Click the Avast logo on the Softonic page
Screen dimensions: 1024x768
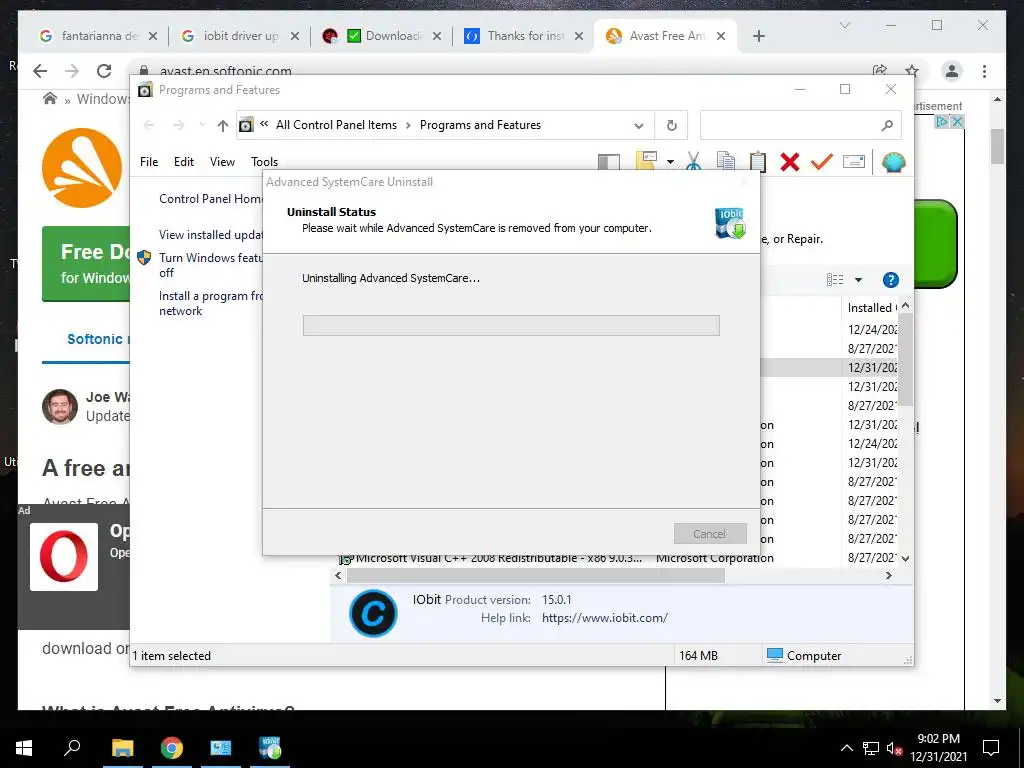[x=82, y=168]
